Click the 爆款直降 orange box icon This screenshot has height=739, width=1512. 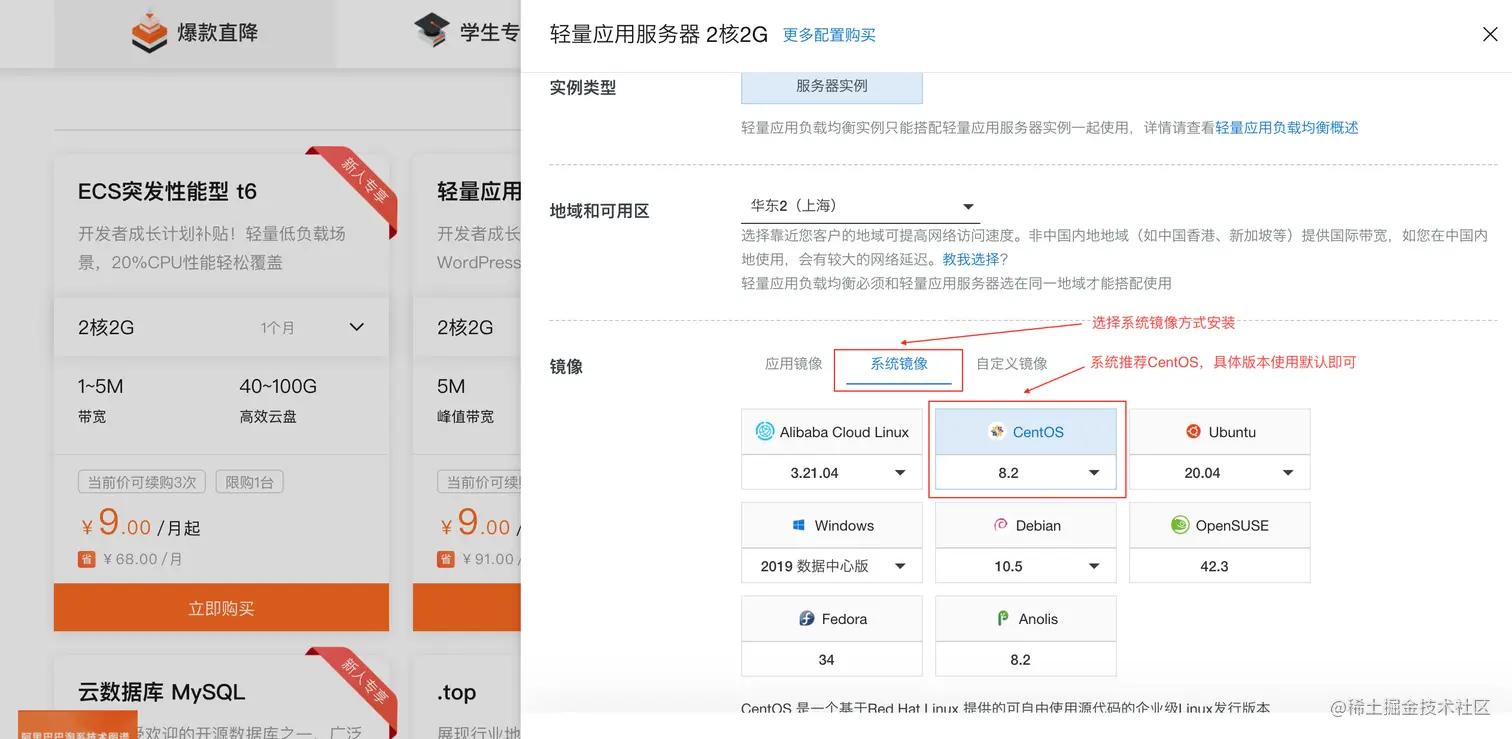[x=150, y=32]
